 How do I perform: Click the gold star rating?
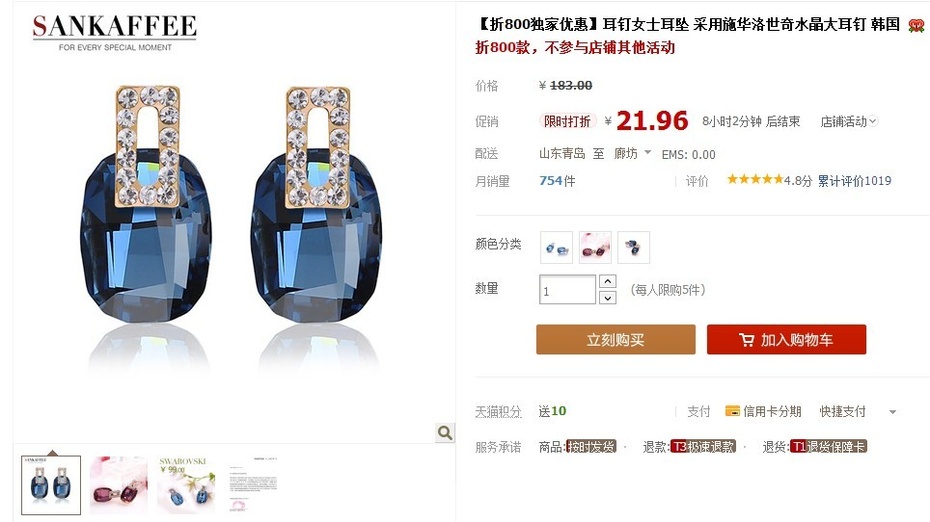click(755, 179)
